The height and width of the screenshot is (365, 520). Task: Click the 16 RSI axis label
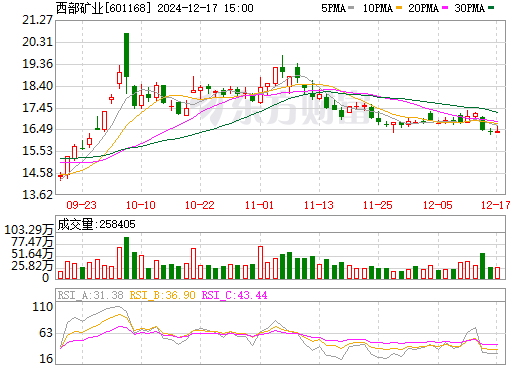pyautogui.click(x=46, y=359)
